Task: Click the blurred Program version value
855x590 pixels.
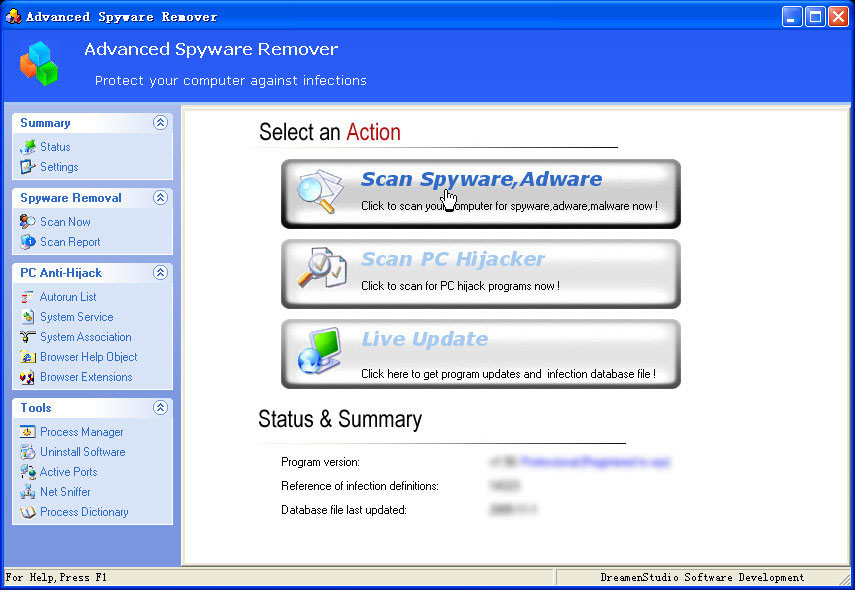Action: (580, 462)
